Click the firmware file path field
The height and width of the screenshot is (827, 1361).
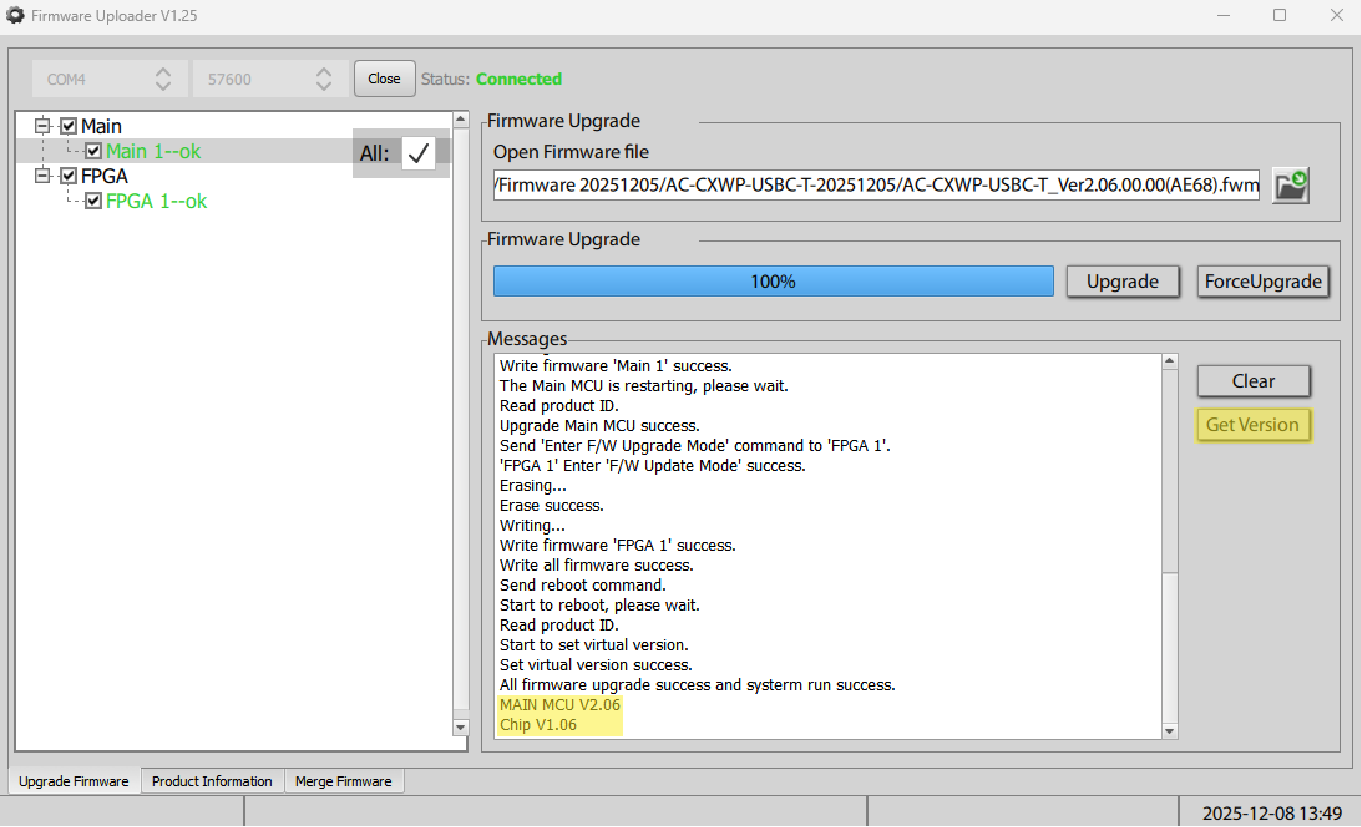(x=876, y=185)
